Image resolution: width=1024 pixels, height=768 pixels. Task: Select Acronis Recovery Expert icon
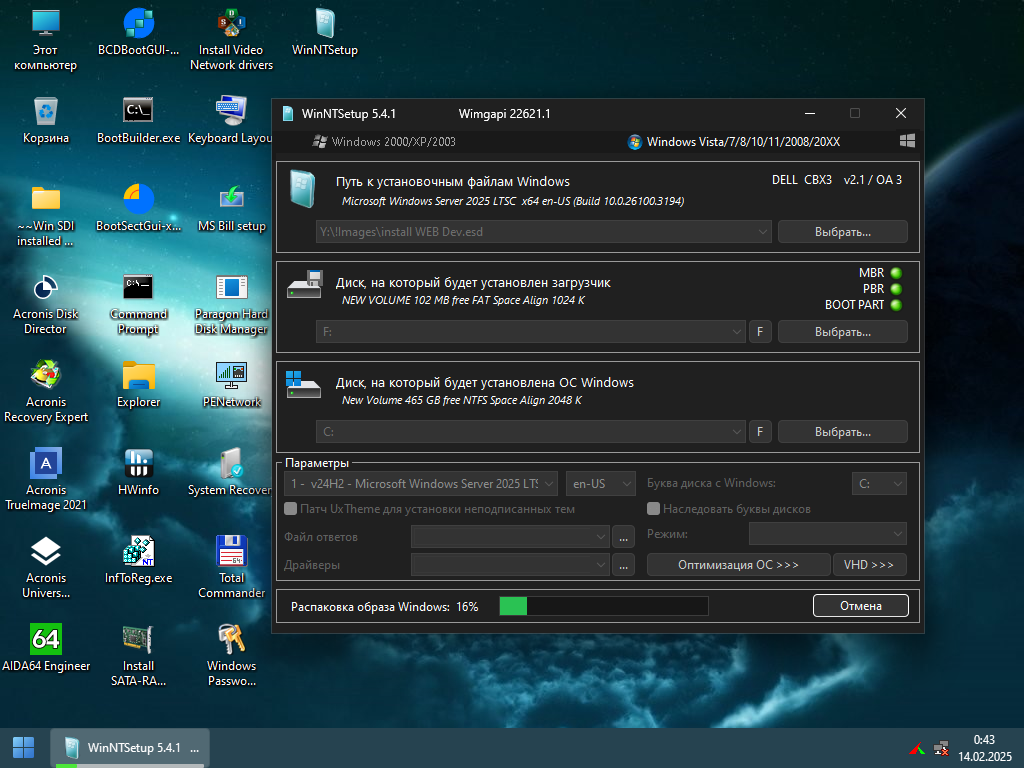(x=46, y=392)
